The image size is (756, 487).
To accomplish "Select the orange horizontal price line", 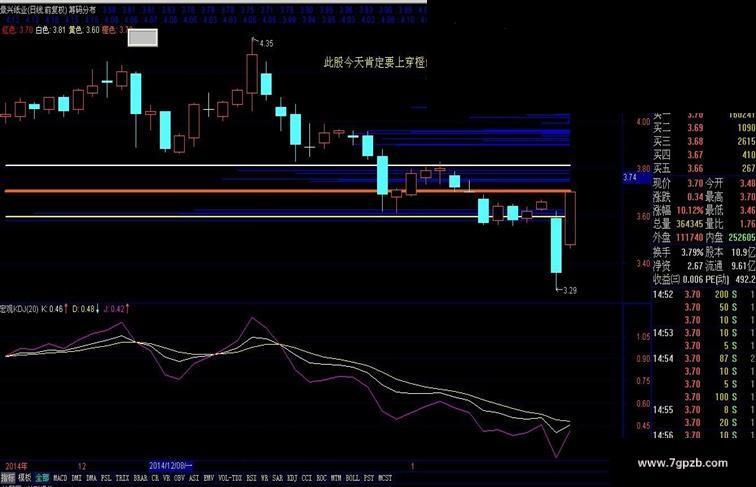I will (288, 191).
